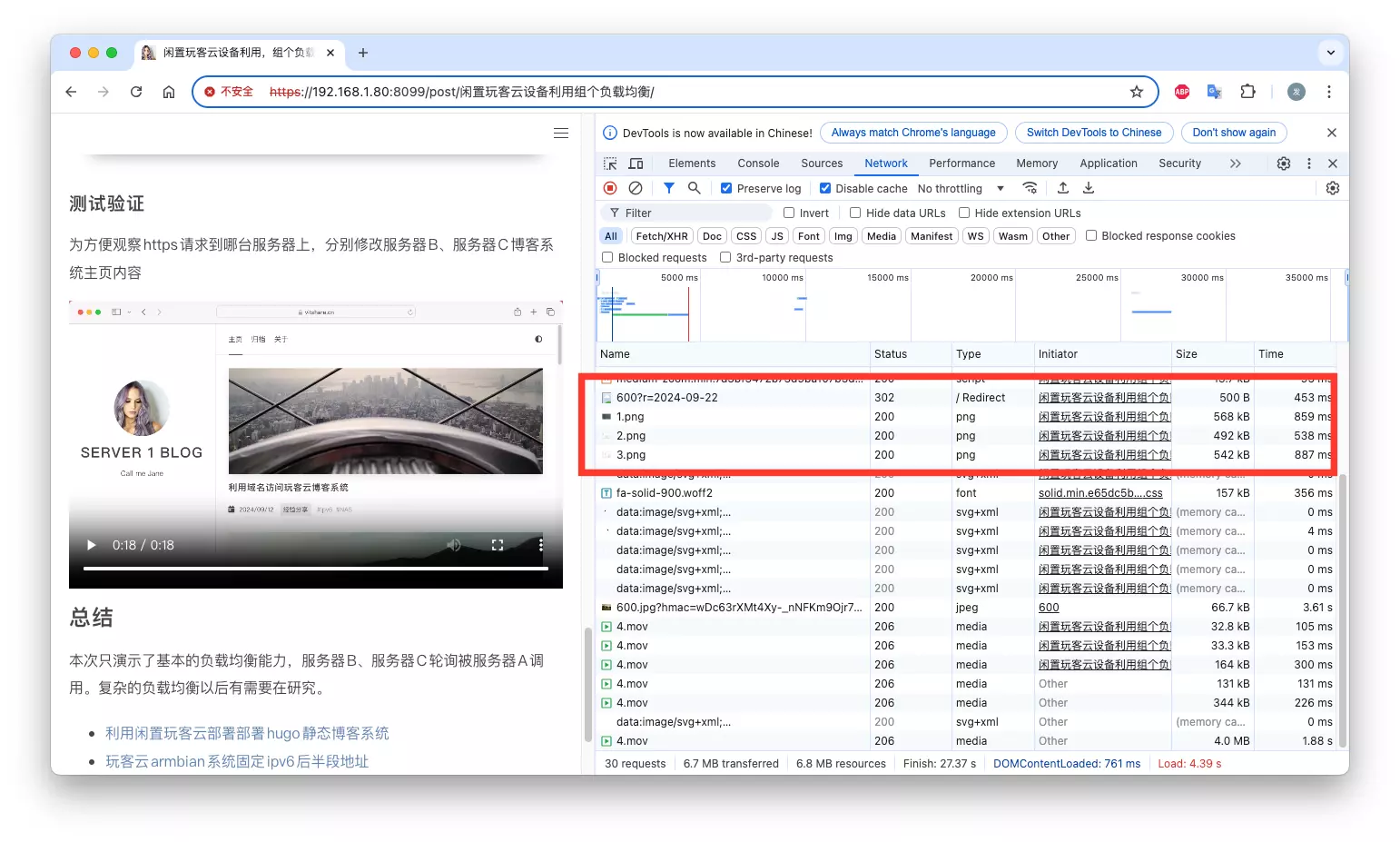Open the tab search chevron in title bar
The image size is (1400, 842).
coord(1331,53)
